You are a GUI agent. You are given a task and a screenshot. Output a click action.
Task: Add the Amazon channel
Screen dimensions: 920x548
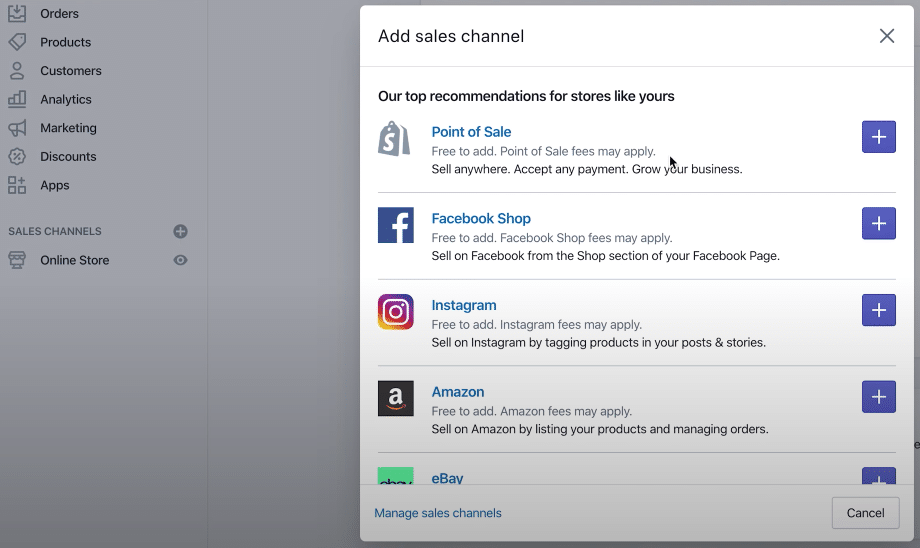point(878,397)
